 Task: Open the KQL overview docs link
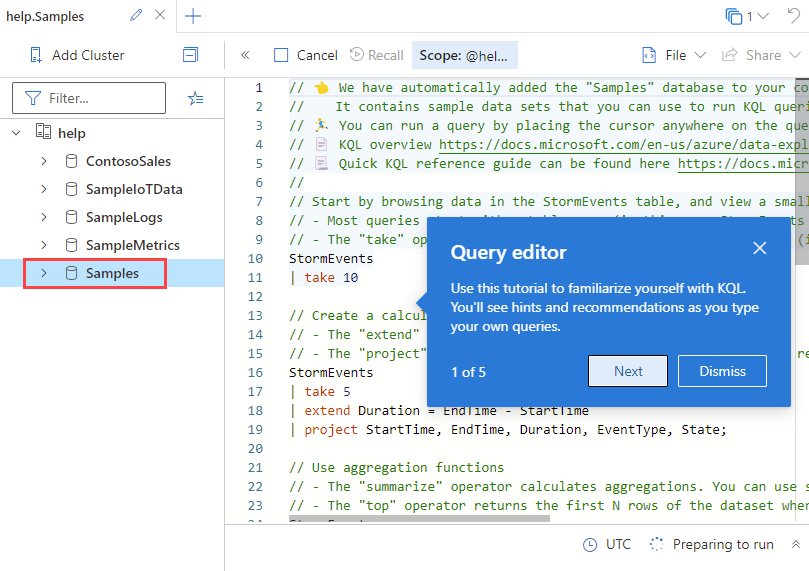pos(624,144)
